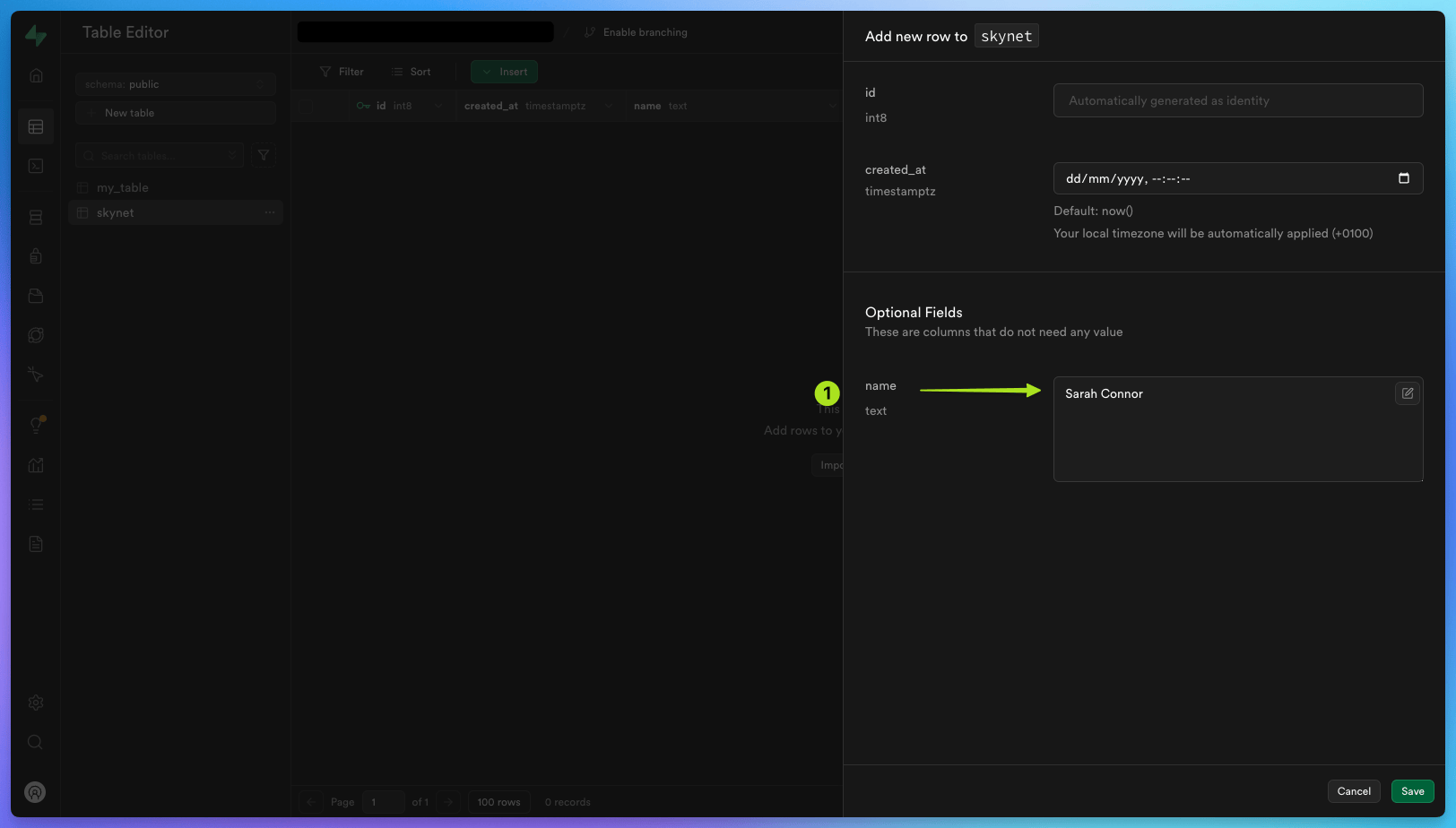Go to next page arrow
The width and height of the screenshot is (1456, 828).
tap(449, 802)
